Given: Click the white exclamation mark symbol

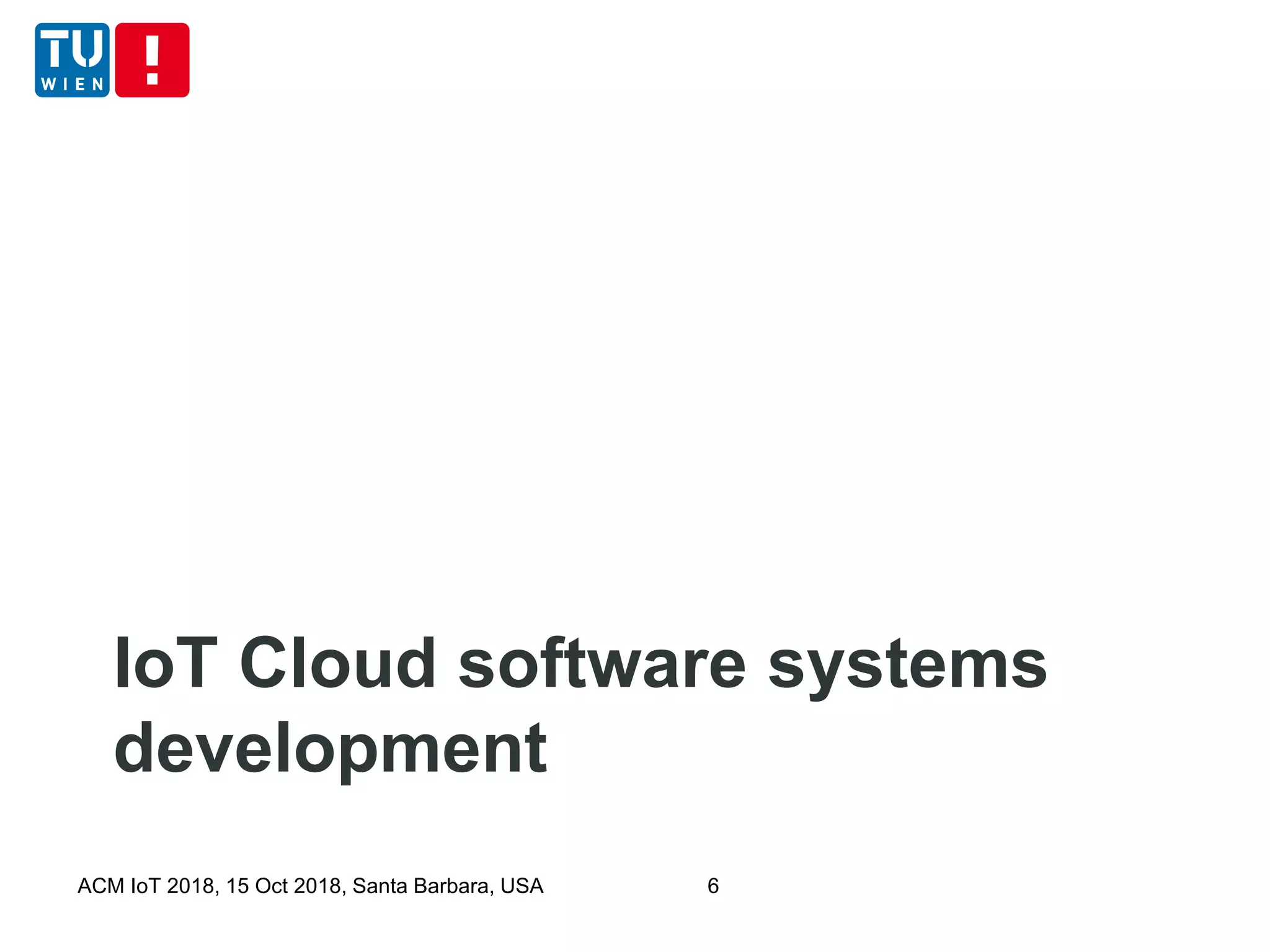Looking at the screenshot, I should [152, 59].
